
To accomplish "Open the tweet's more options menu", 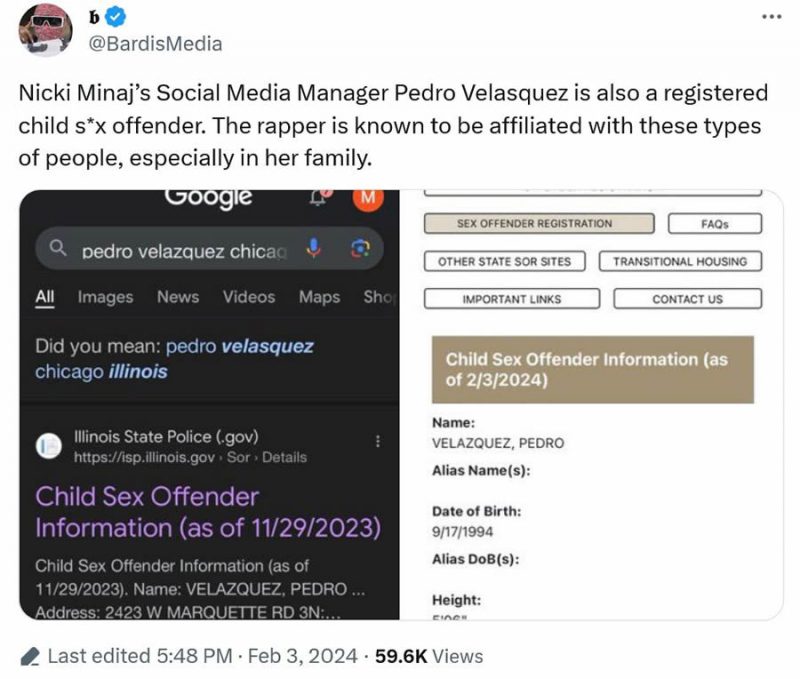I will 768,18.
